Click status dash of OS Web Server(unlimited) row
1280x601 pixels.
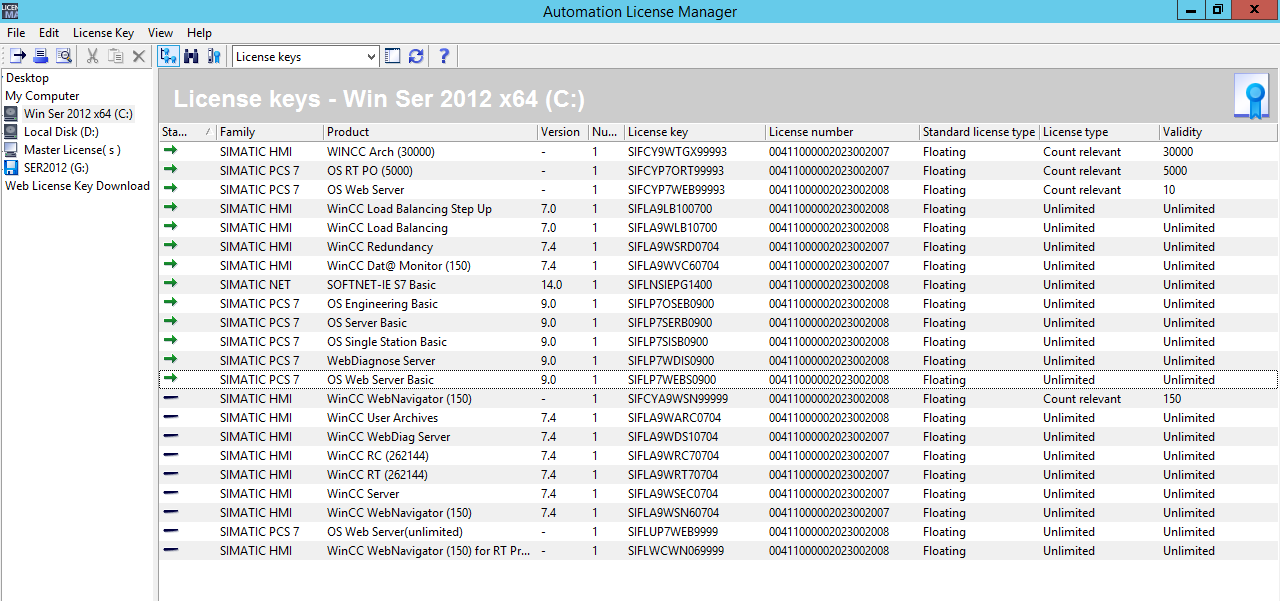point(170,531)
